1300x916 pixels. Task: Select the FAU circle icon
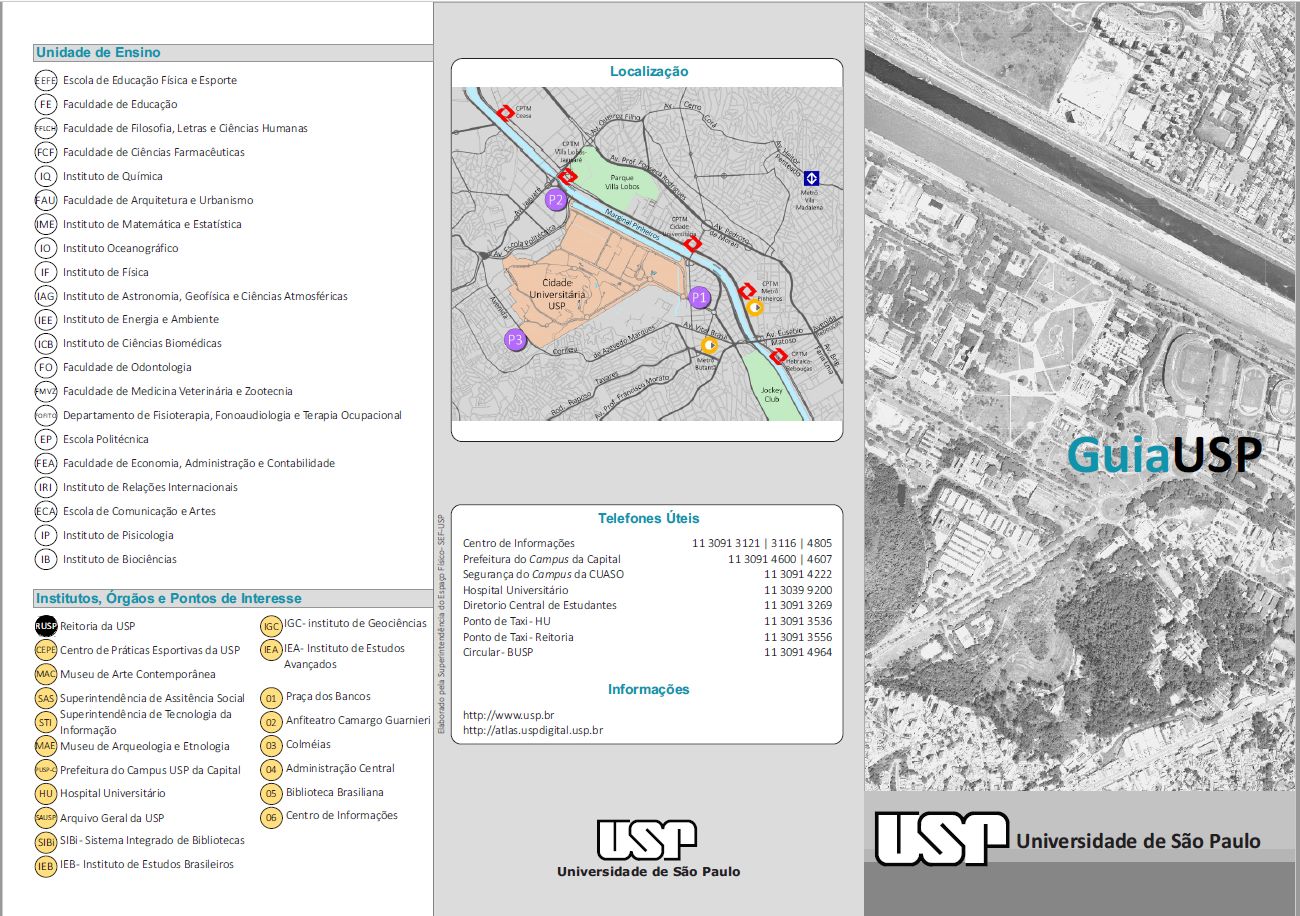click(45, 200)
